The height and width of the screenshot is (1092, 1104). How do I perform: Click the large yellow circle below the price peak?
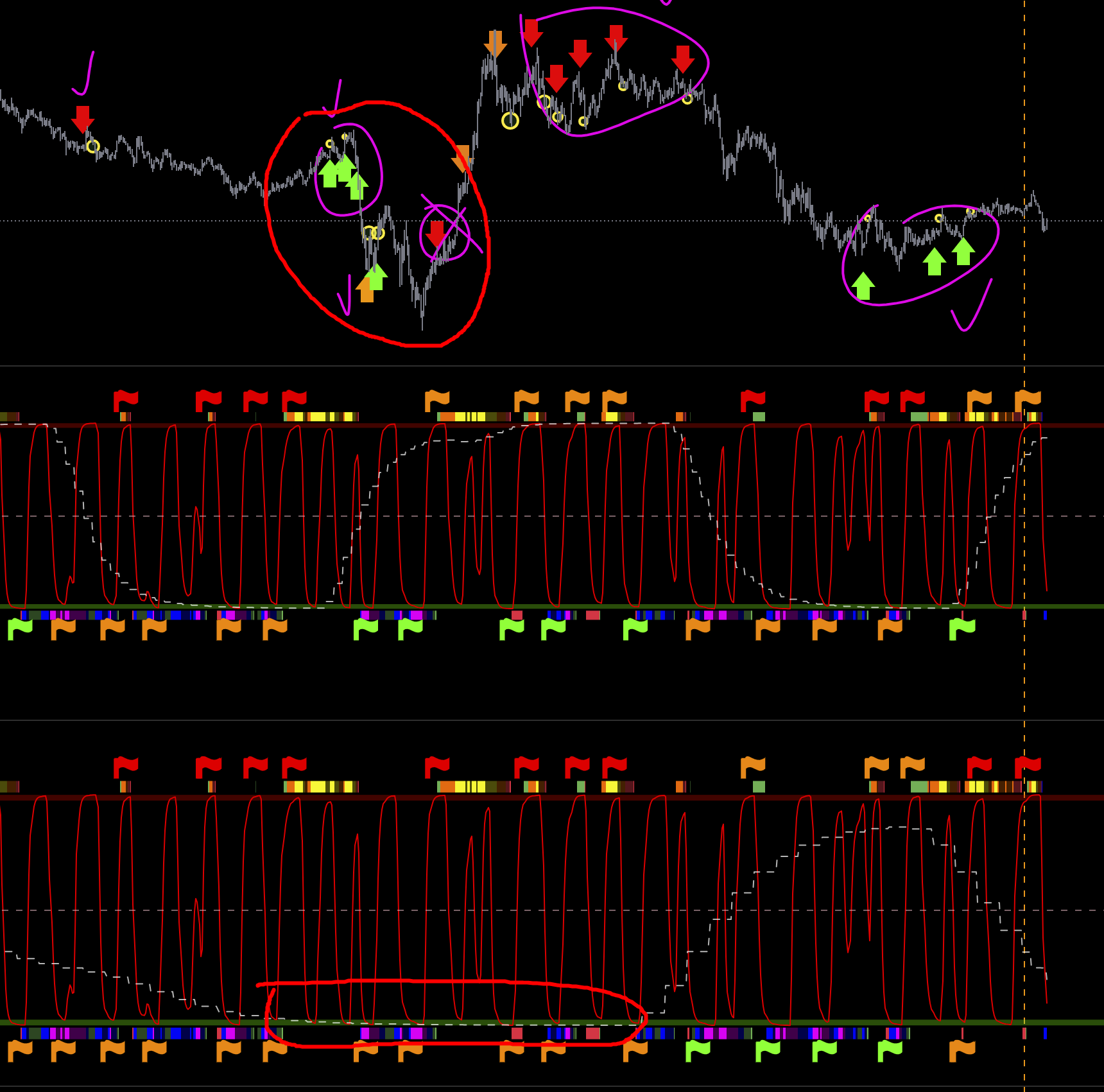(x=510, y=121)
